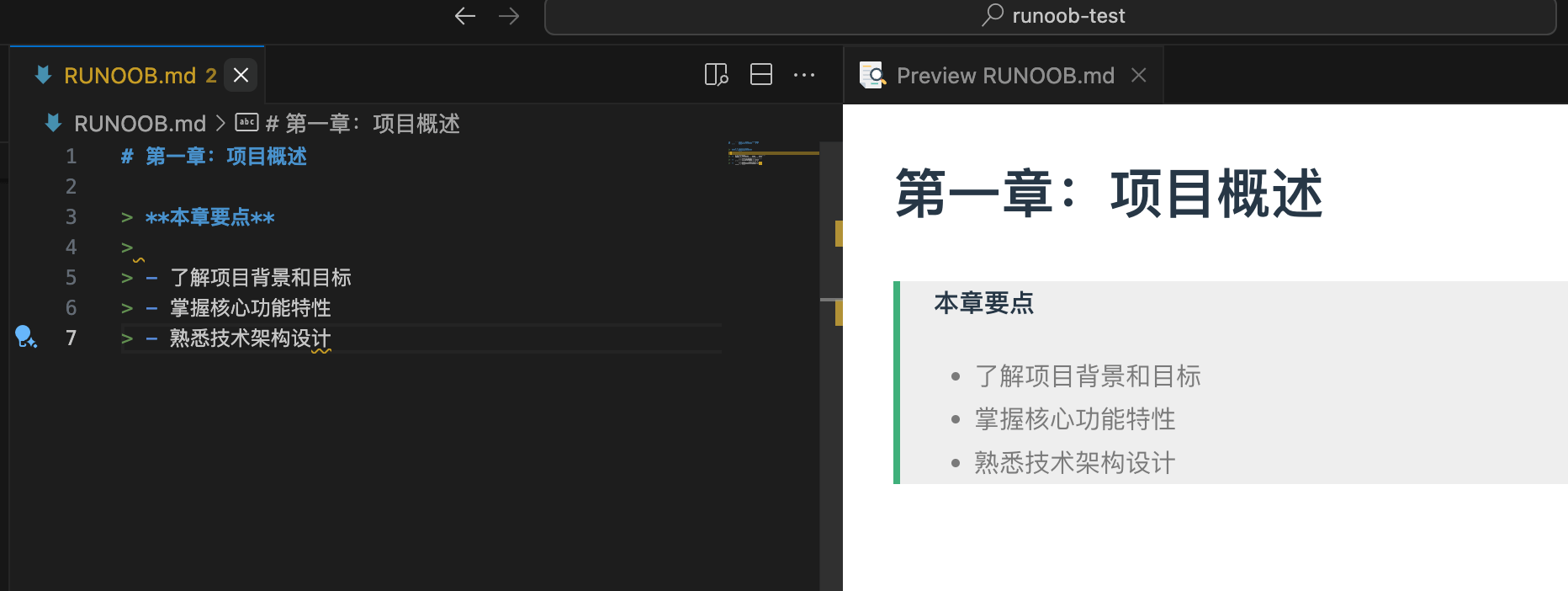Navigate back with the left arrow
Image resolution: width=1568 pixels, height=591 pixels.
coord(465,16)
